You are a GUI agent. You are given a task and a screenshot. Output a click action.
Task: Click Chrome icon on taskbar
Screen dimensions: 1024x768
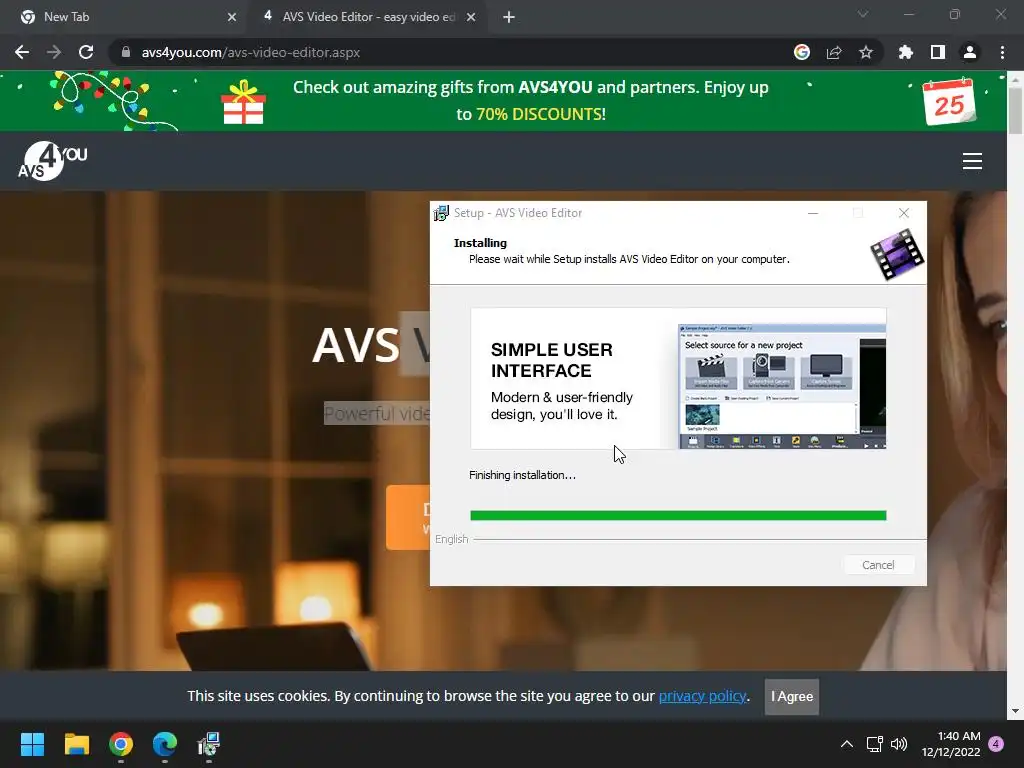(x=121, y=744)
